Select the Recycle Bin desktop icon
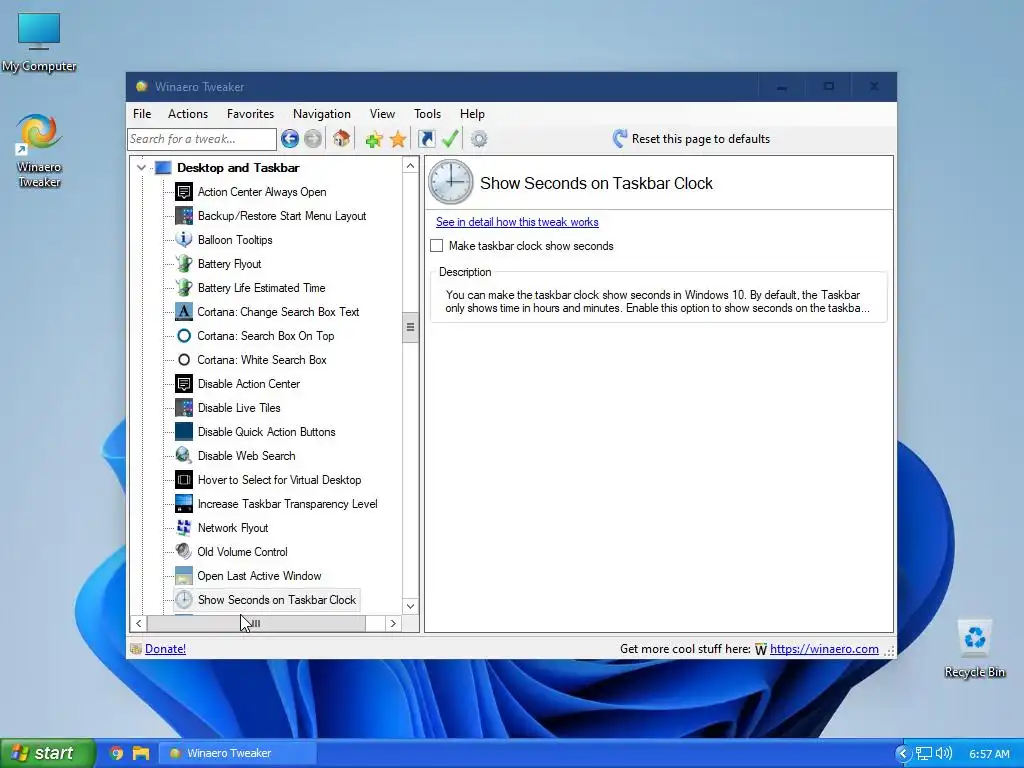This screenshot has height=768, width=1024. (974, 648)
